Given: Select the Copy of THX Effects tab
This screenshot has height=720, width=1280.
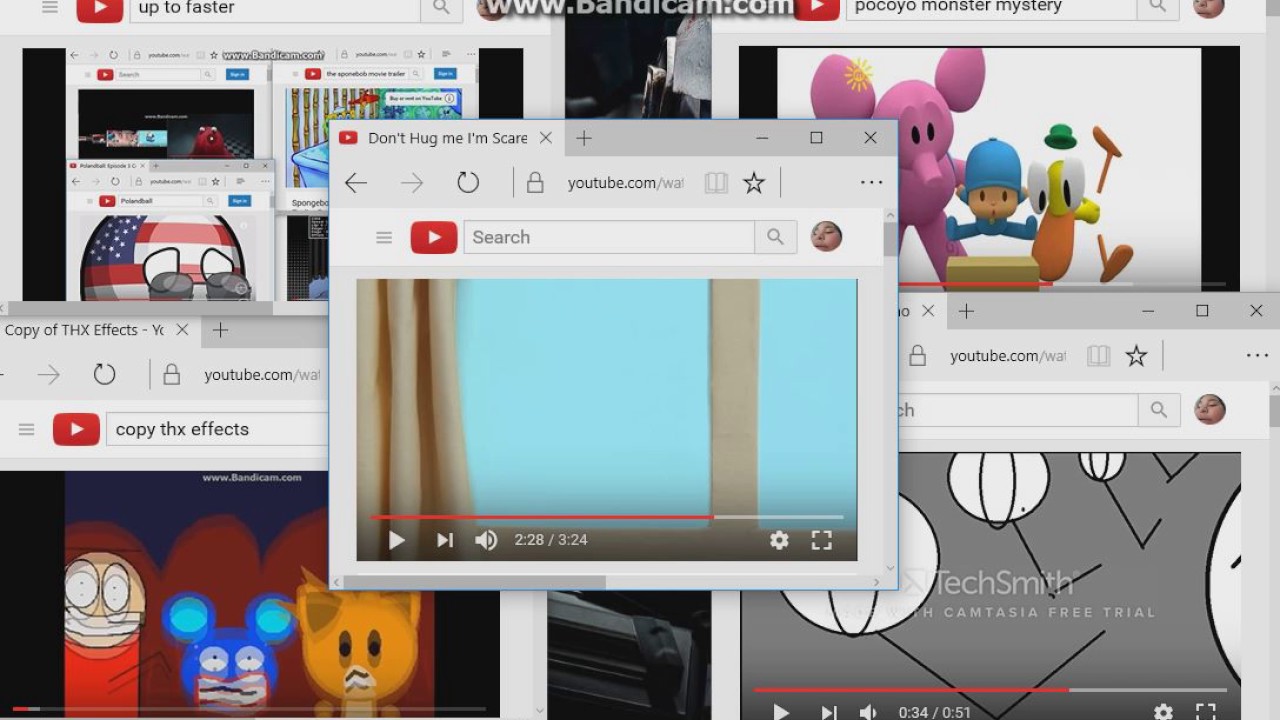Looking at the screenshot, I should 85,330.
